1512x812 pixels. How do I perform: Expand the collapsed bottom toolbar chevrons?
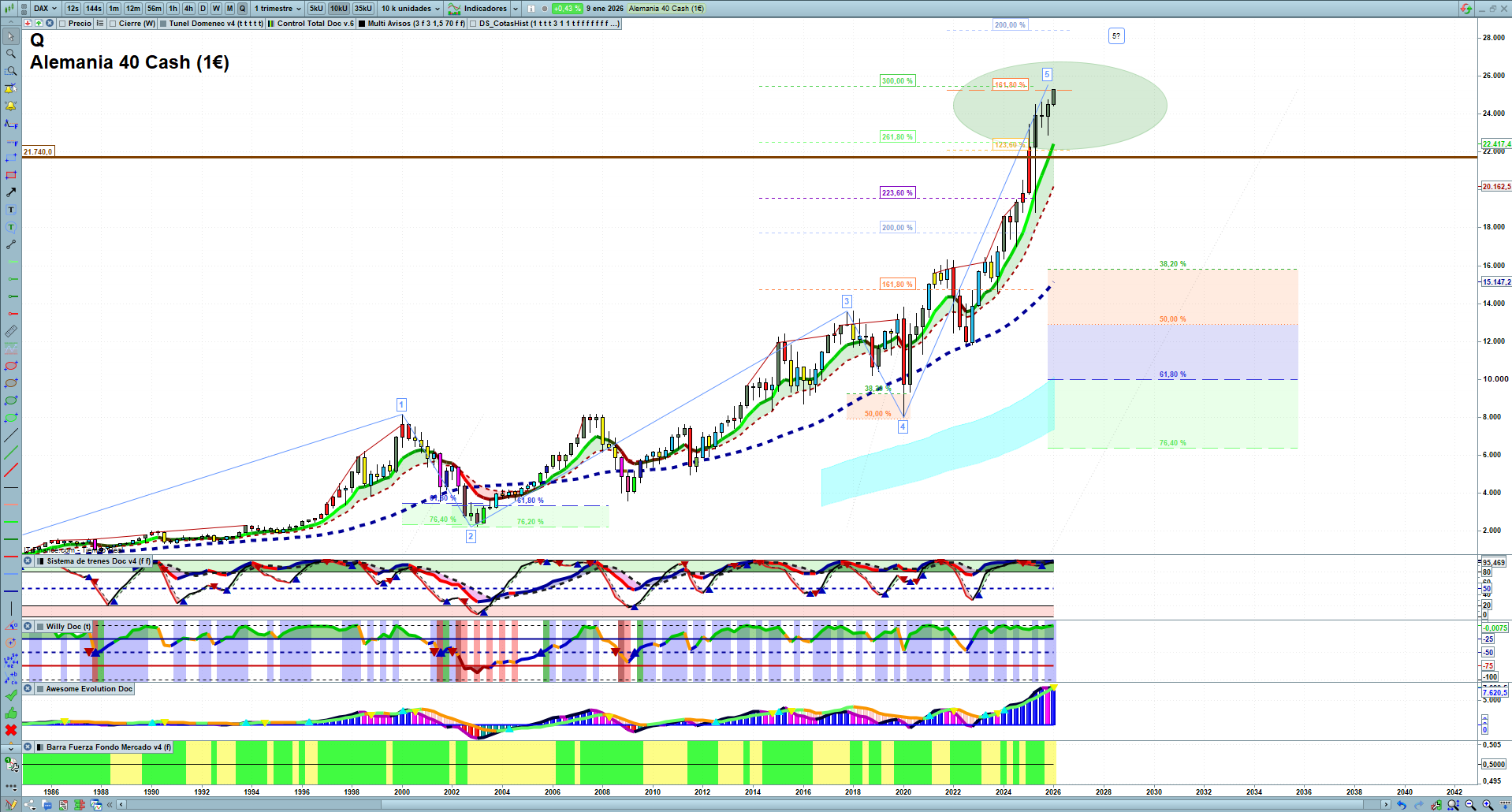[x=110, y=805]
